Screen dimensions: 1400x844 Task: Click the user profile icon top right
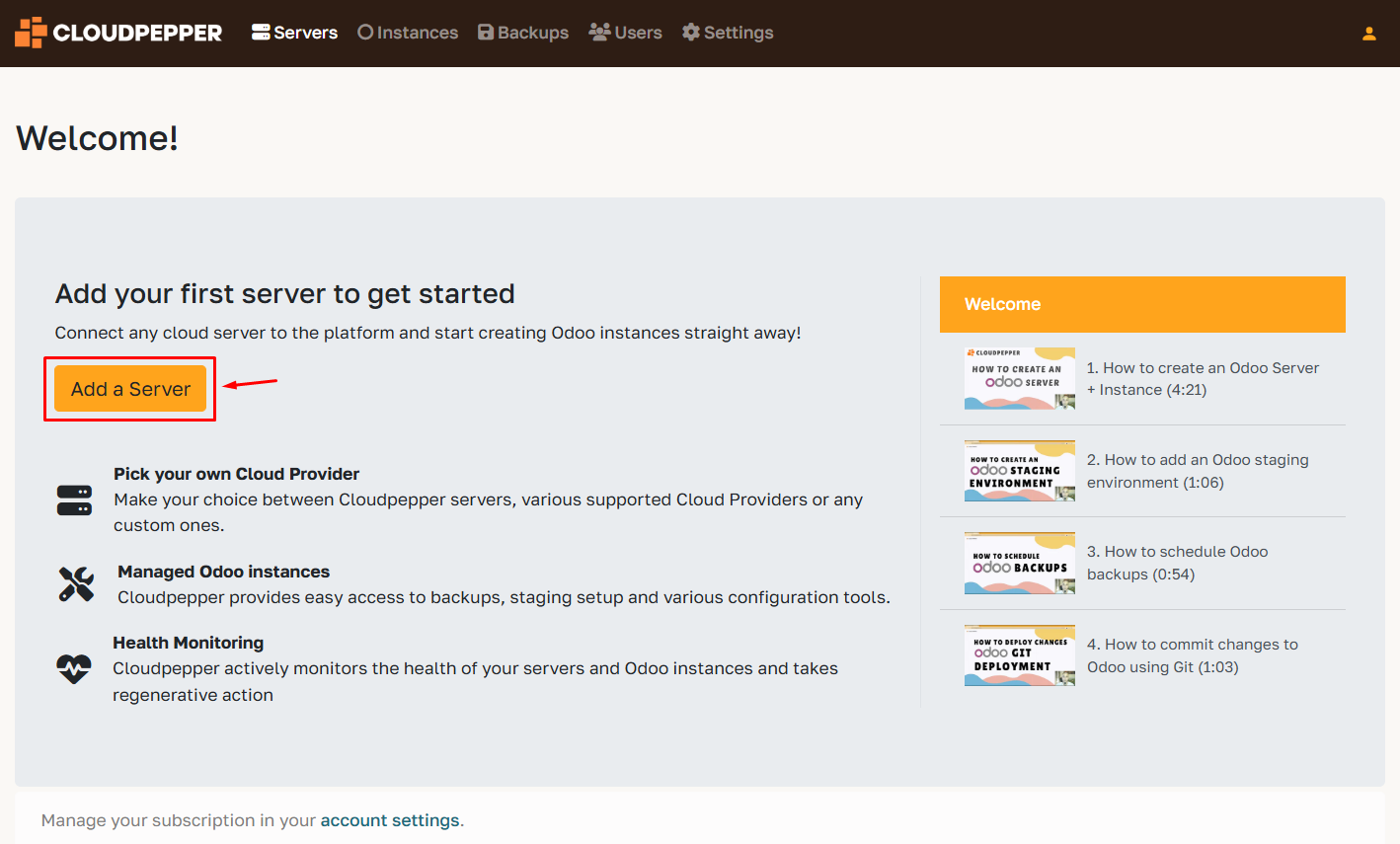(x=1368, y=33)
